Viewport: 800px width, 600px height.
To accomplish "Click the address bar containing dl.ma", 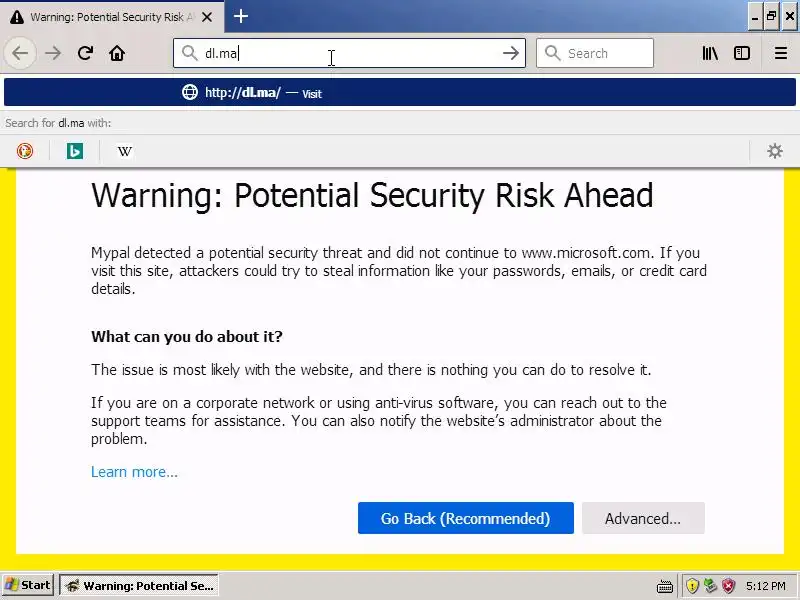I will 349,53.
